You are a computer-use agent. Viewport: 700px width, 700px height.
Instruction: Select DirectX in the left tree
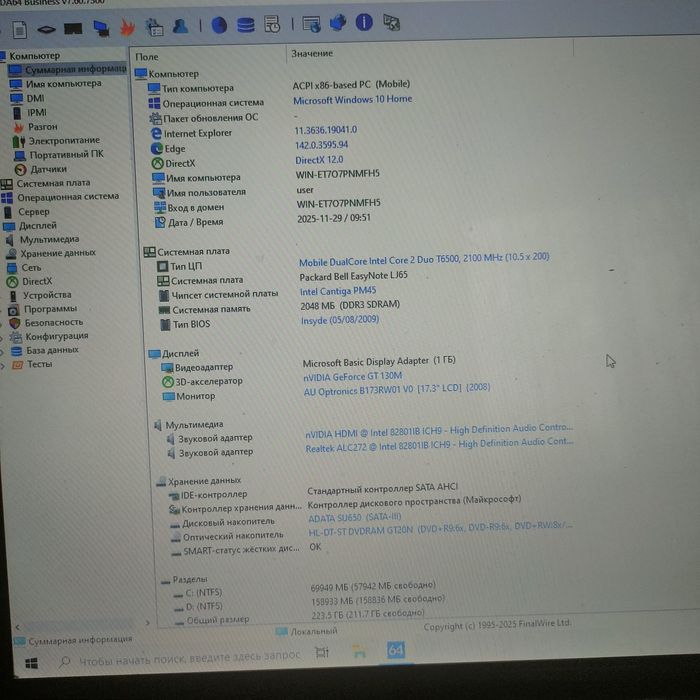[37, 281]
